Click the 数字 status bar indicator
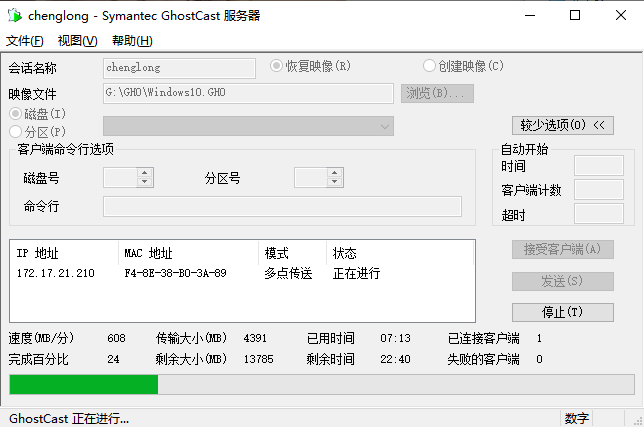This screenshot has width=644, height=427. (577, 419)
